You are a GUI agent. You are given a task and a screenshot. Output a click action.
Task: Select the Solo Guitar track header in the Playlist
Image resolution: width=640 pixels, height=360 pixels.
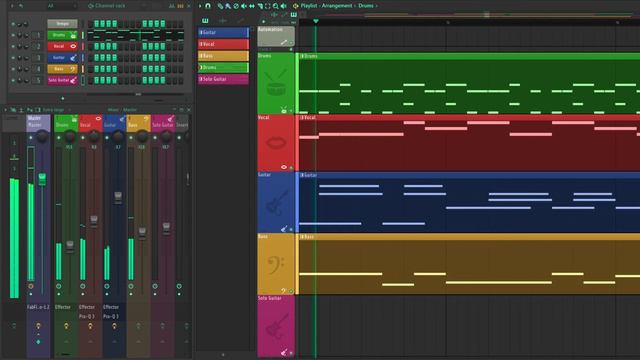click(276, 326)
